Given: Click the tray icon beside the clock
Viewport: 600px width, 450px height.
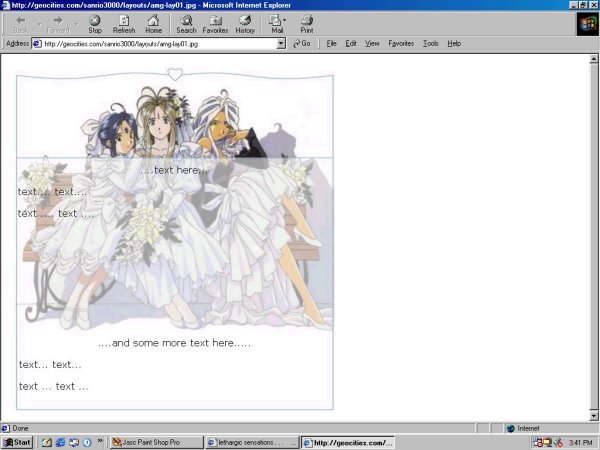Looking at the screenshot, I should [x=558, y=443].
